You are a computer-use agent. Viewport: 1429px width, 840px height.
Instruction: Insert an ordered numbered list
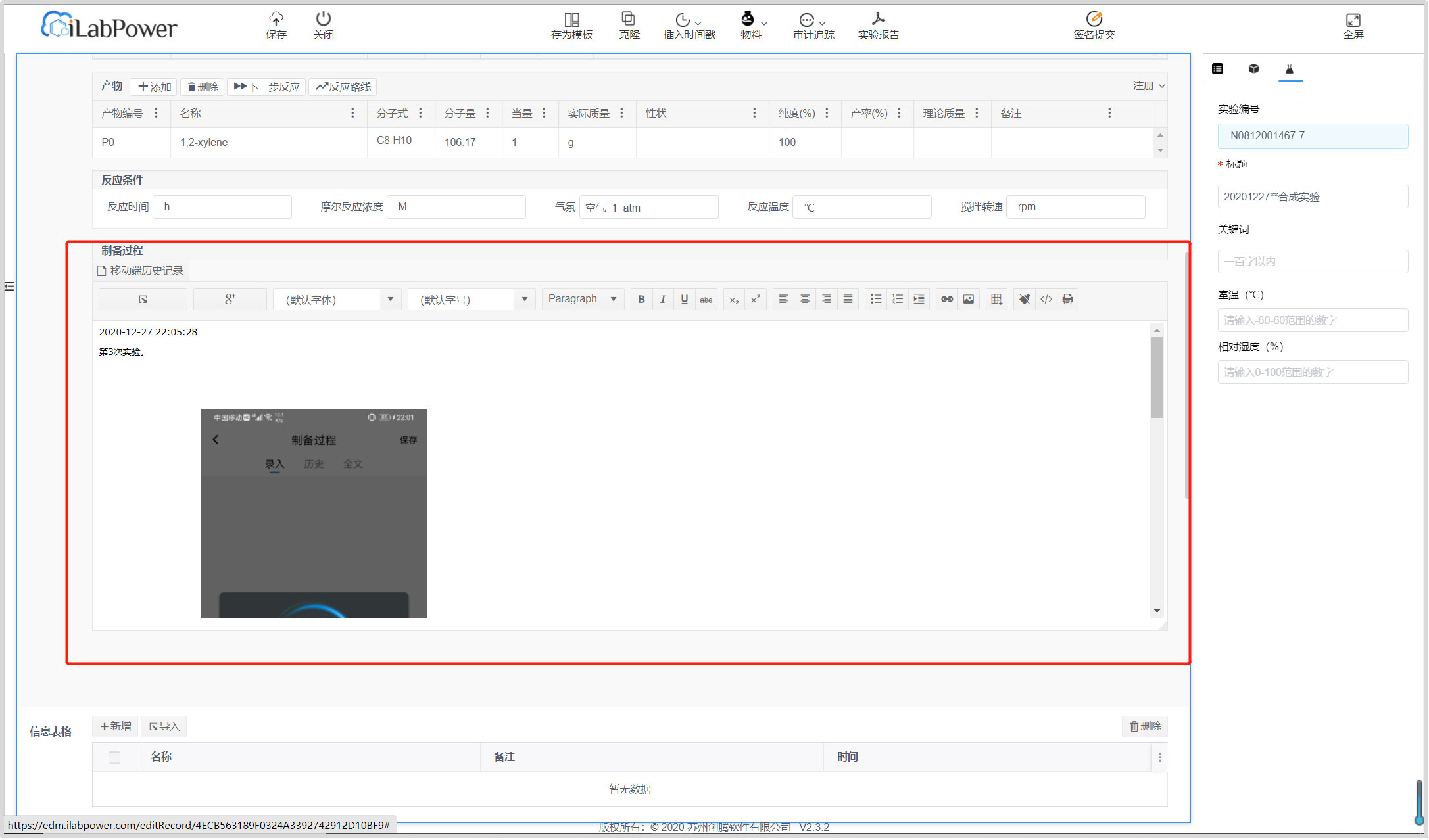tap(898, 300)
